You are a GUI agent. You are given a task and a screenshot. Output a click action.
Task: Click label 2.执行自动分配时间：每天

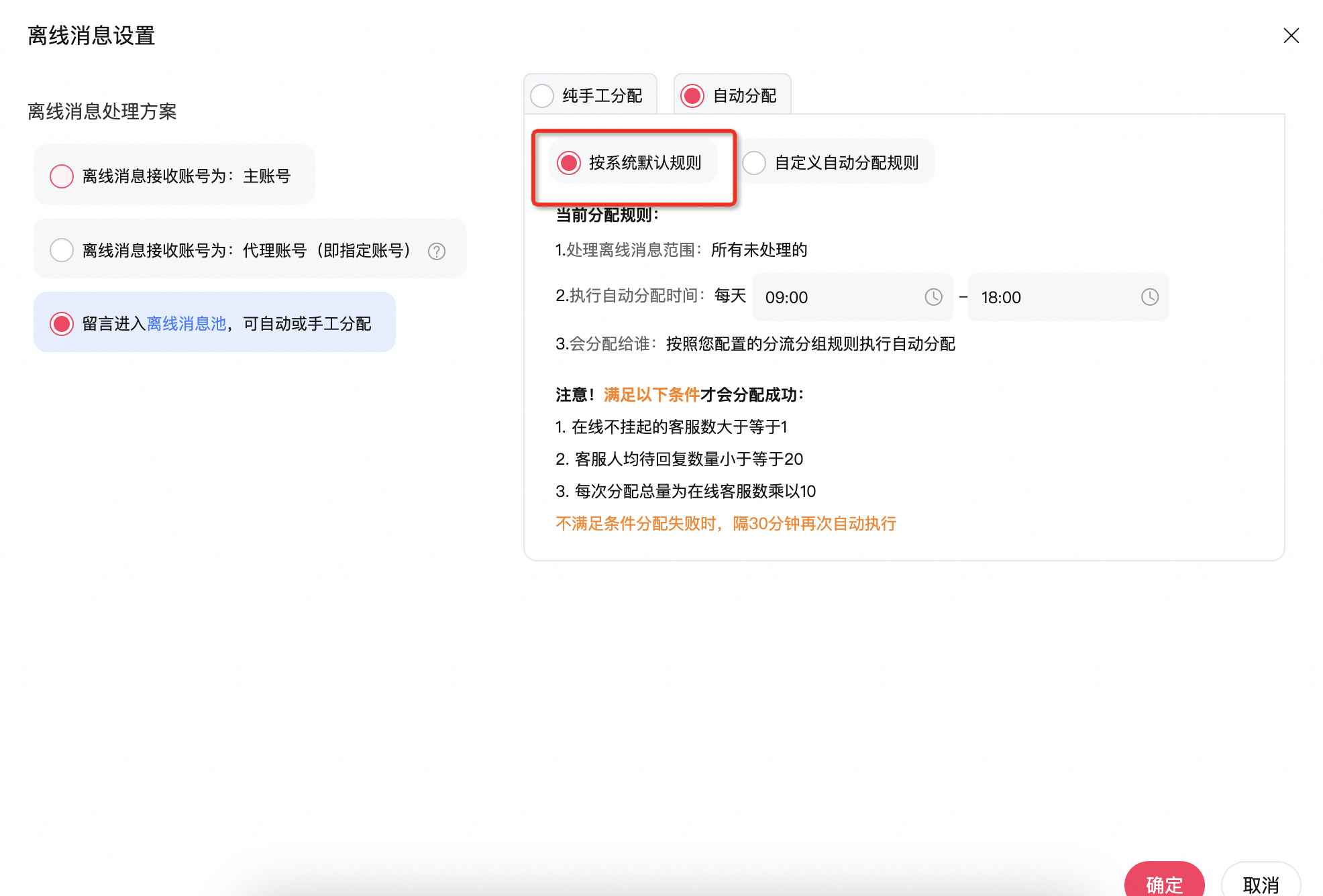point(651,296)
